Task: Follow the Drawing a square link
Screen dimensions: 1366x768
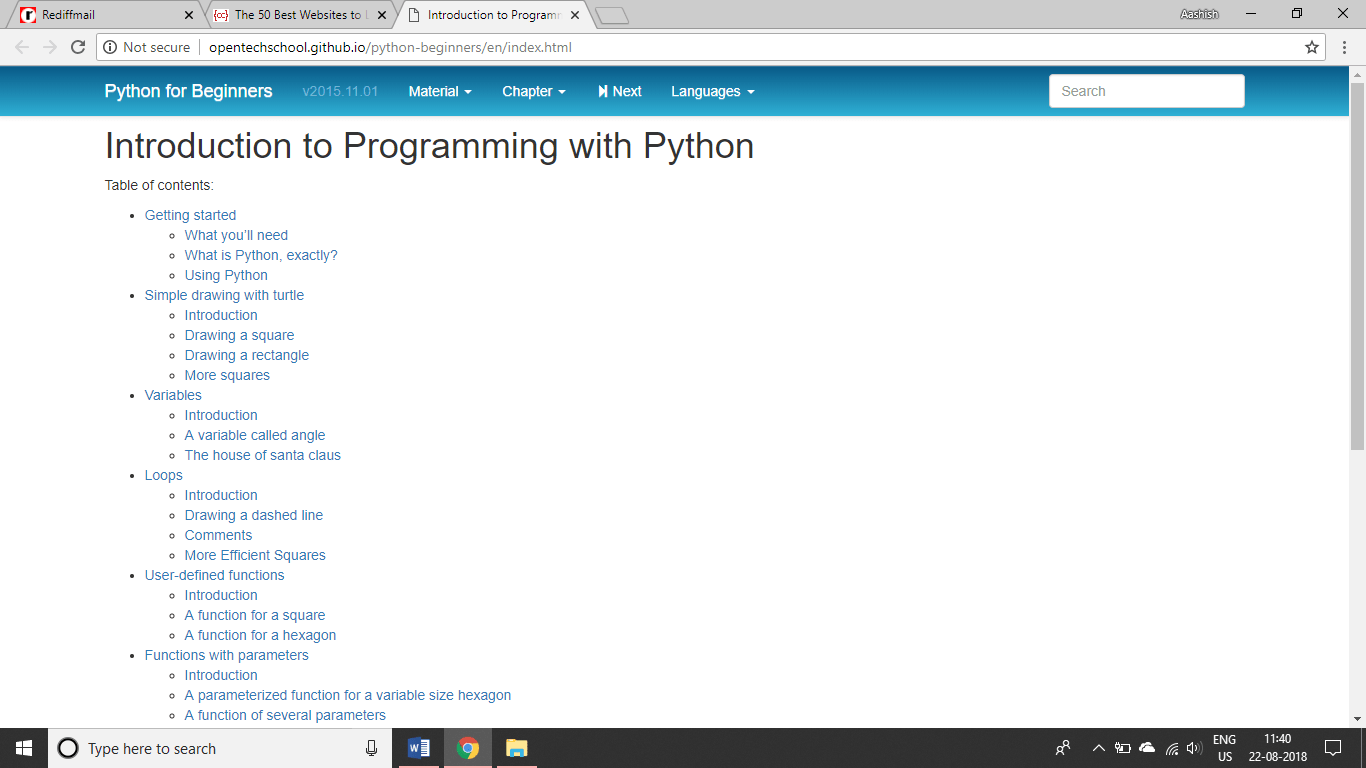Action: [239, 335]
